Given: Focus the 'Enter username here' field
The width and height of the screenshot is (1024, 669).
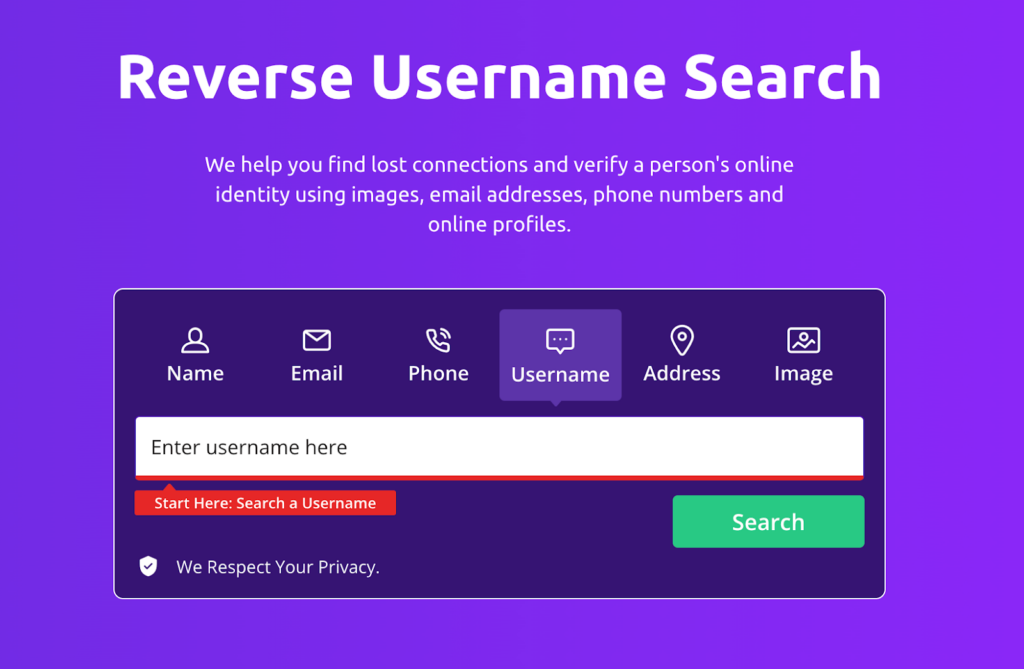Looking at the screenshot, I should (x=500, y=448).
